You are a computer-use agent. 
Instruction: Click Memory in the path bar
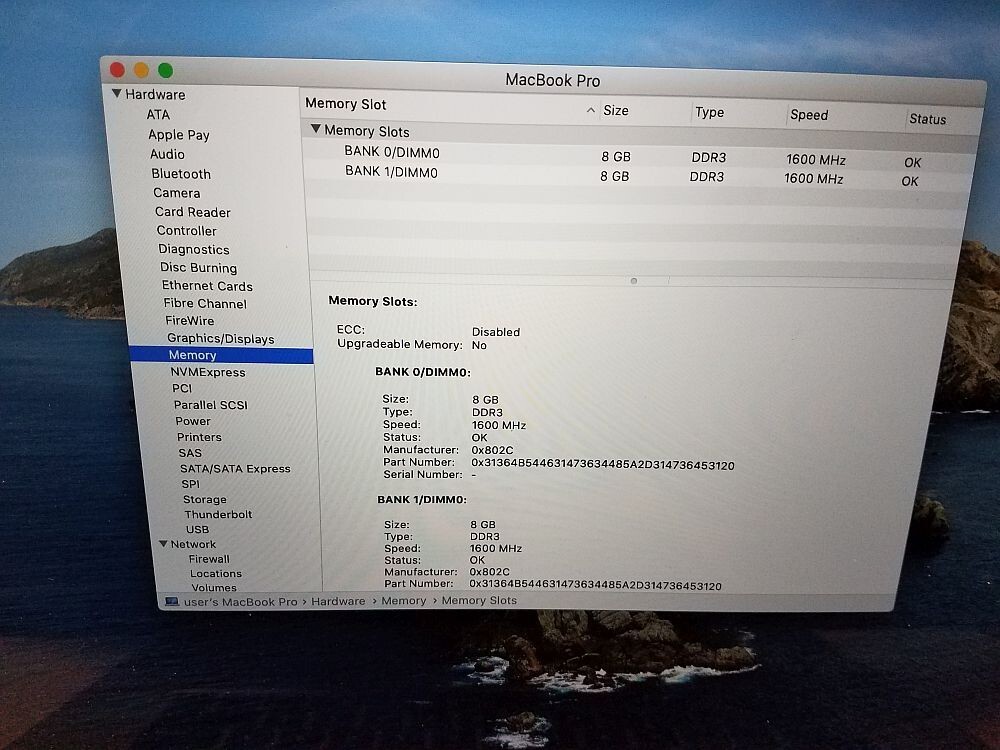click(x=404, y=601)
